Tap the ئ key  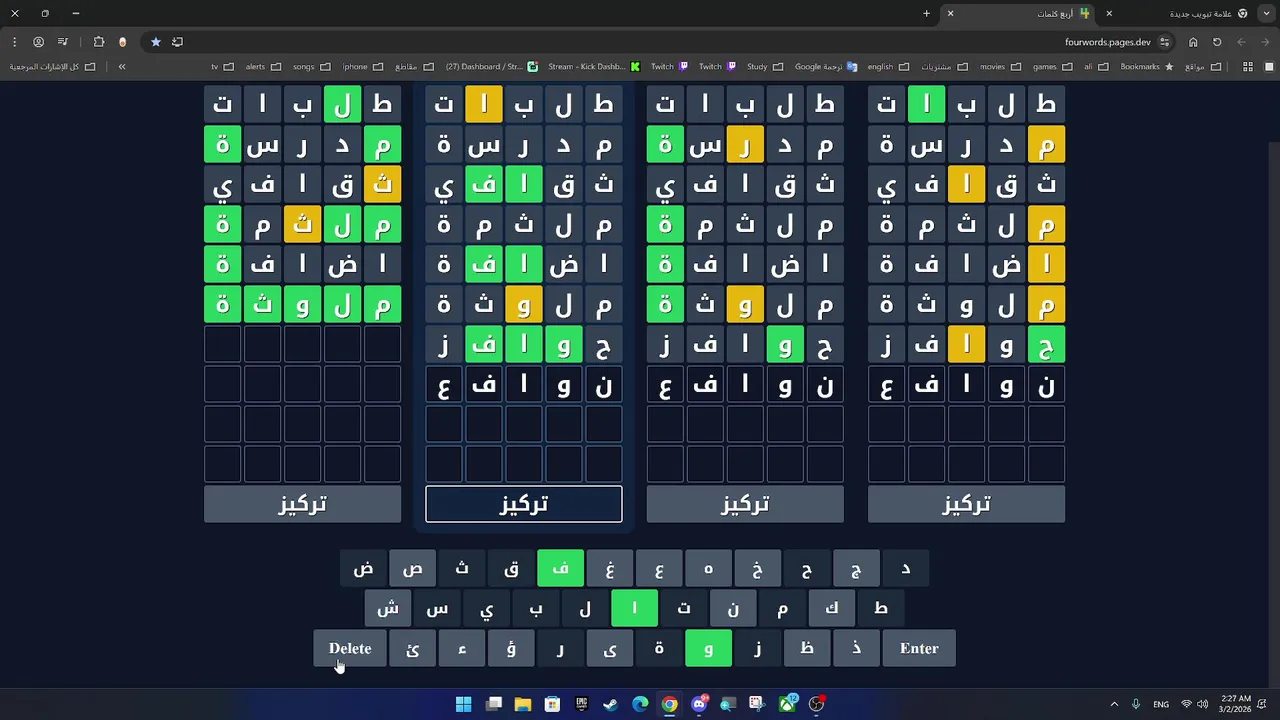click(412, 648)
